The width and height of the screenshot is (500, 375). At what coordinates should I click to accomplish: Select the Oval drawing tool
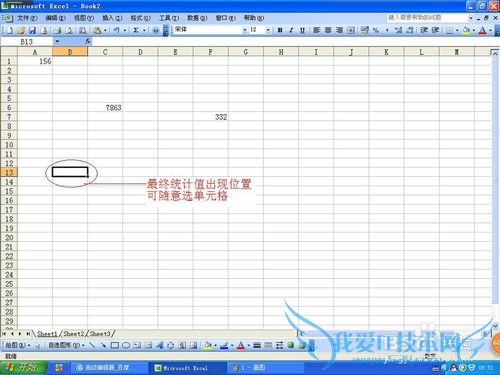coord(126,345)
